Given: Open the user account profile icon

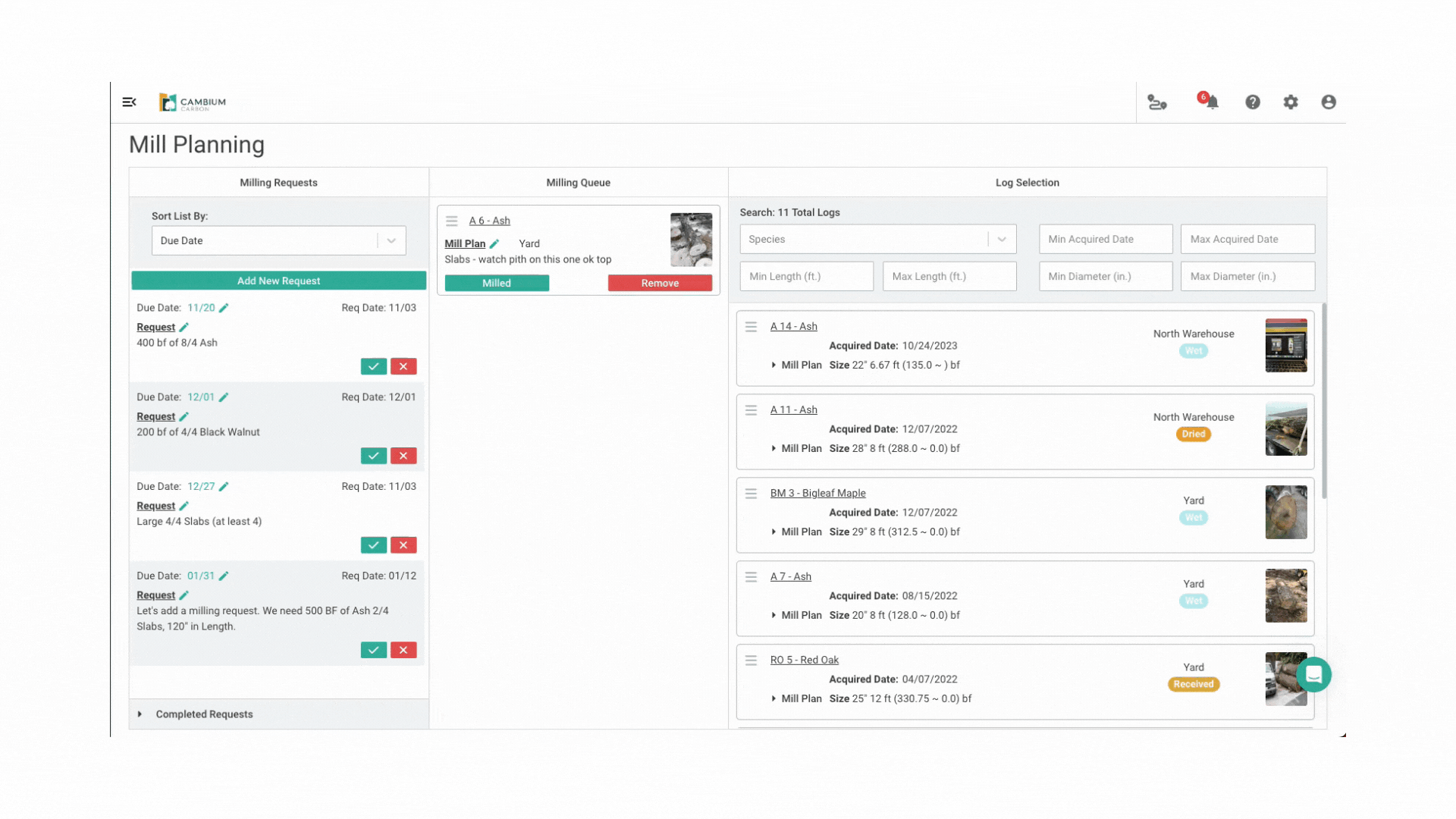Looking at the screenshot, I should pos(1328,102).
